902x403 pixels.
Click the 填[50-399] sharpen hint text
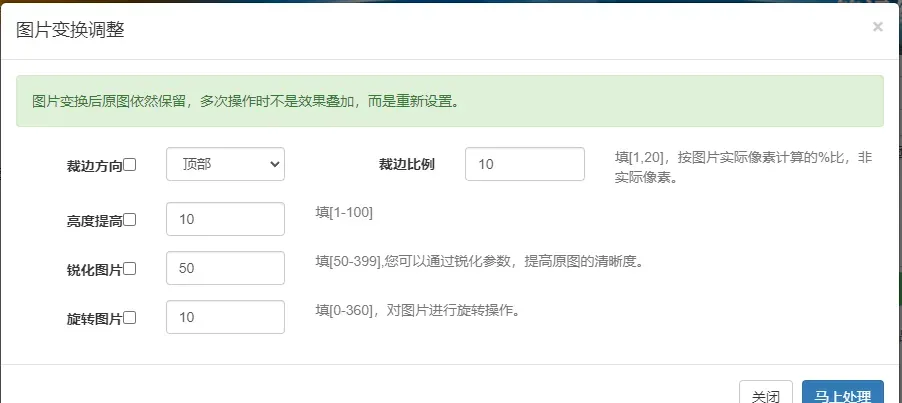click(478, 262)
